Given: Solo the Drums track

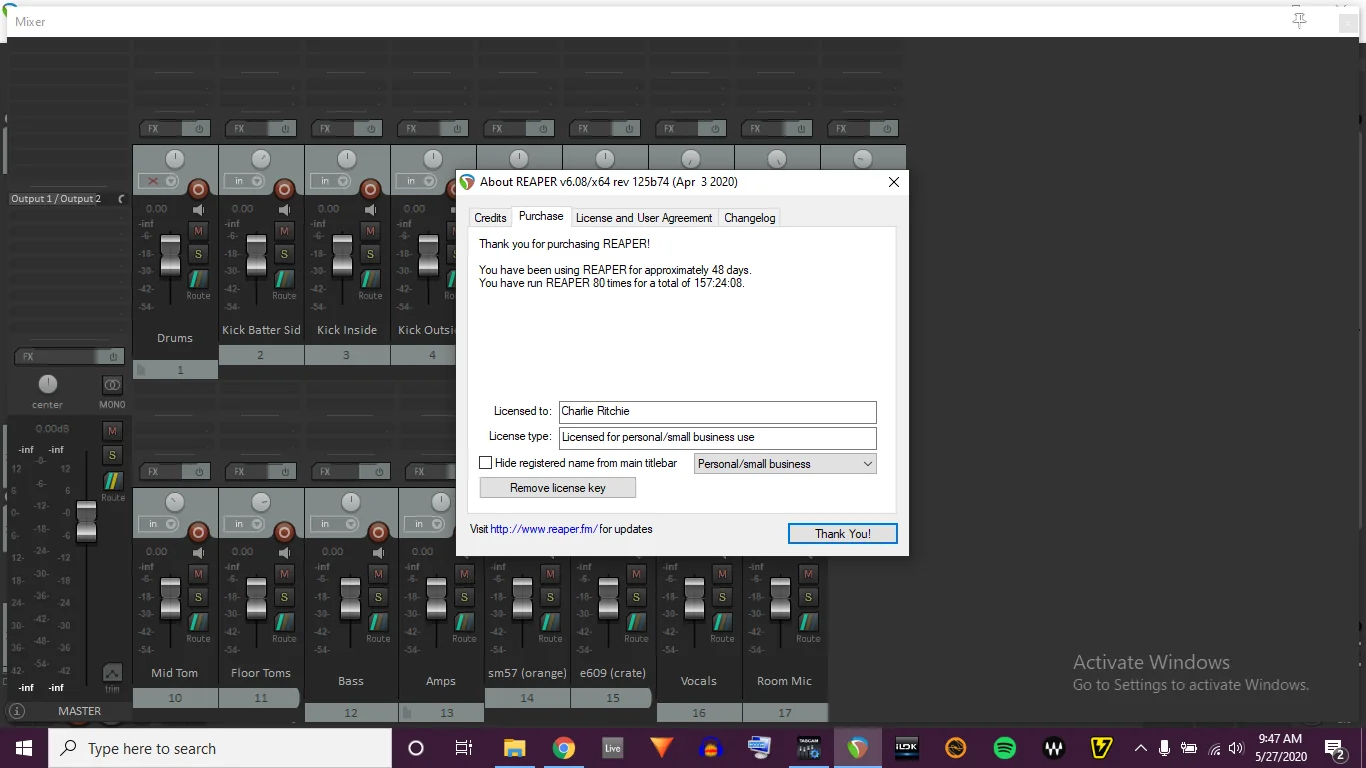Looking at the screenshot, I should coord(198,254).
